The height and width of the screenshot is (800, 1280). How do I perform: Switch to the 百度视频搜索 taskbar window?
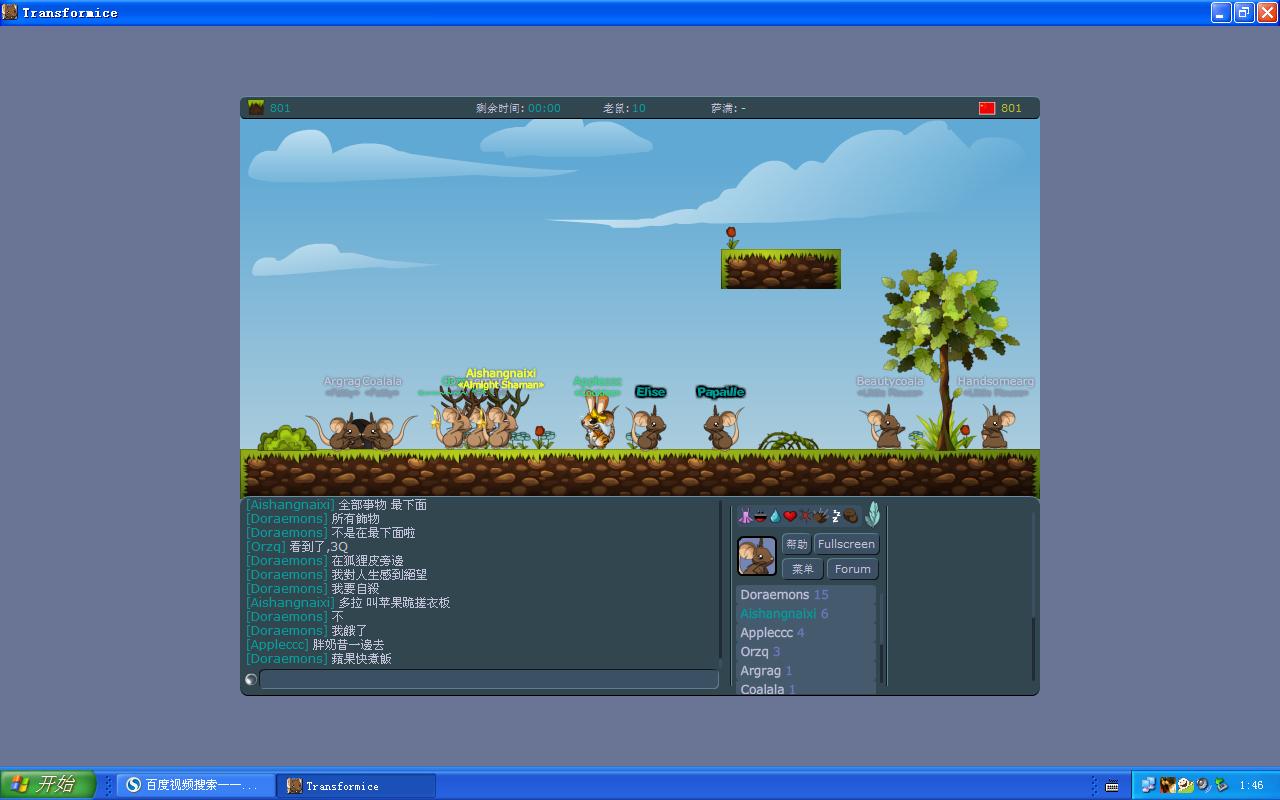tap(194, 786)
